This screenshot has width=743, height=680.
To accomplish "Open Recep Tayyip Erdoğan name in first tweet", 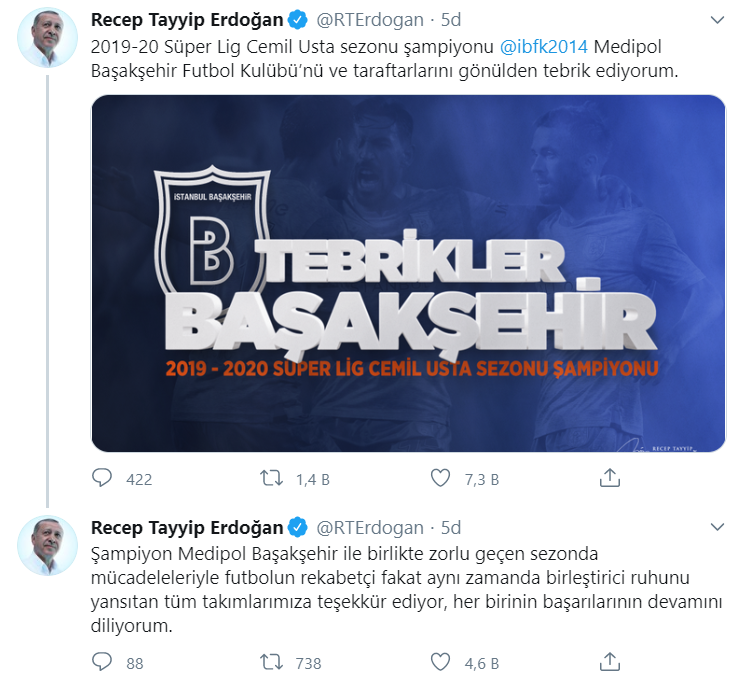I will click(187, 20).
